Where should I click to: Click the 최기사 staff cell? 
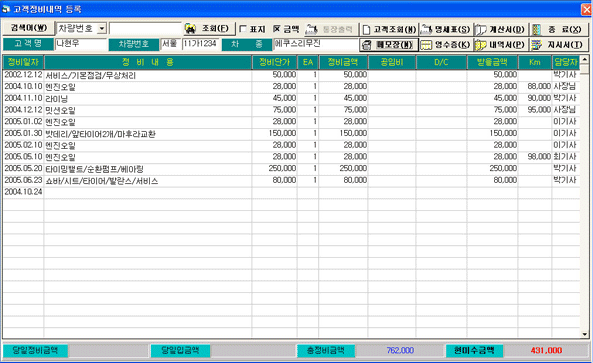566,157
